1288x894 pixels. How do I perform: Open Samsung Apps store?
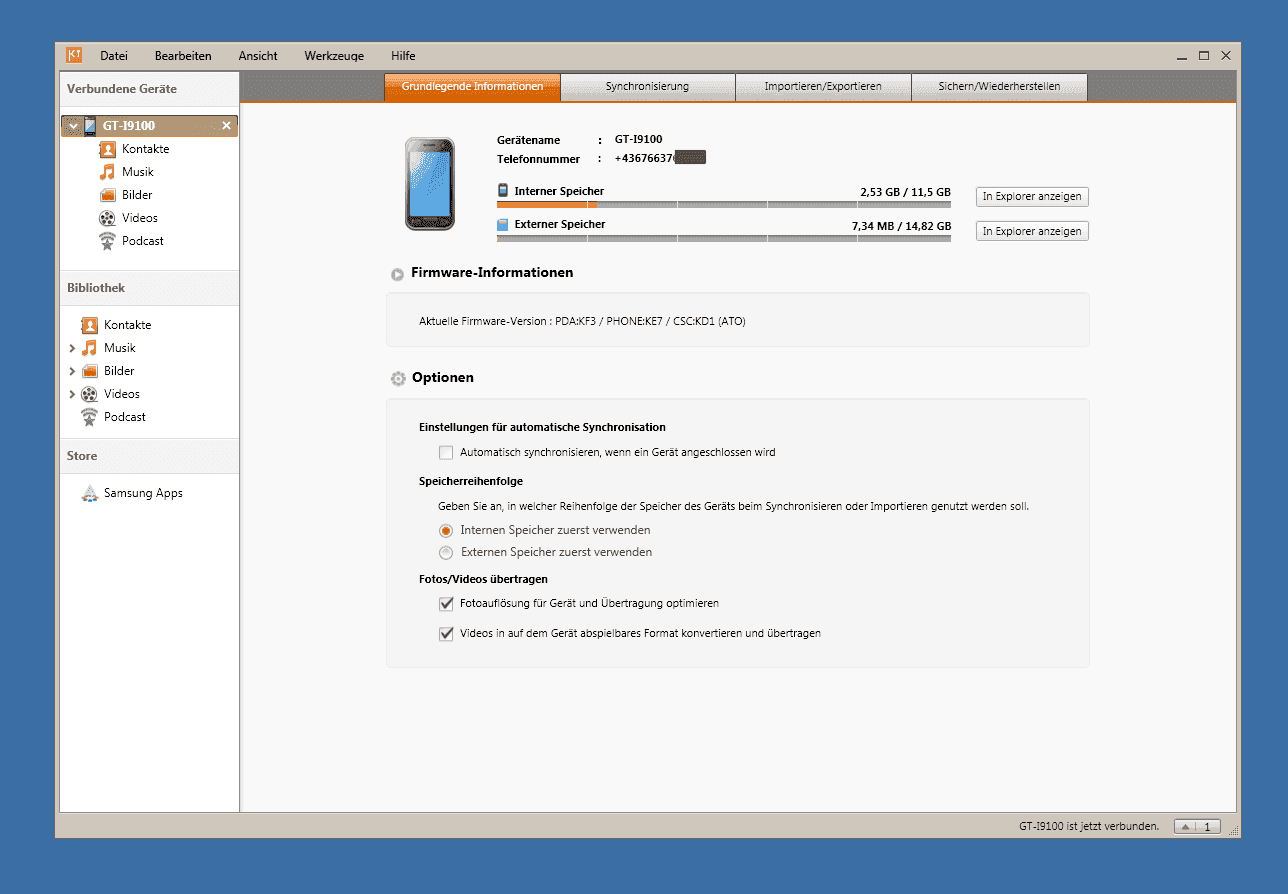[132, 493]
